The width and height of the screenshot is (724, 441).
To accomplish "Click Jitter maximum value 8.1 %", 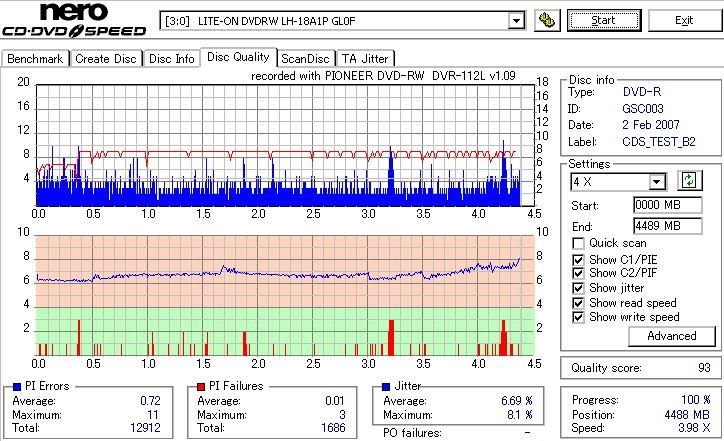I will pyautogui.click(x=520, y=415).
